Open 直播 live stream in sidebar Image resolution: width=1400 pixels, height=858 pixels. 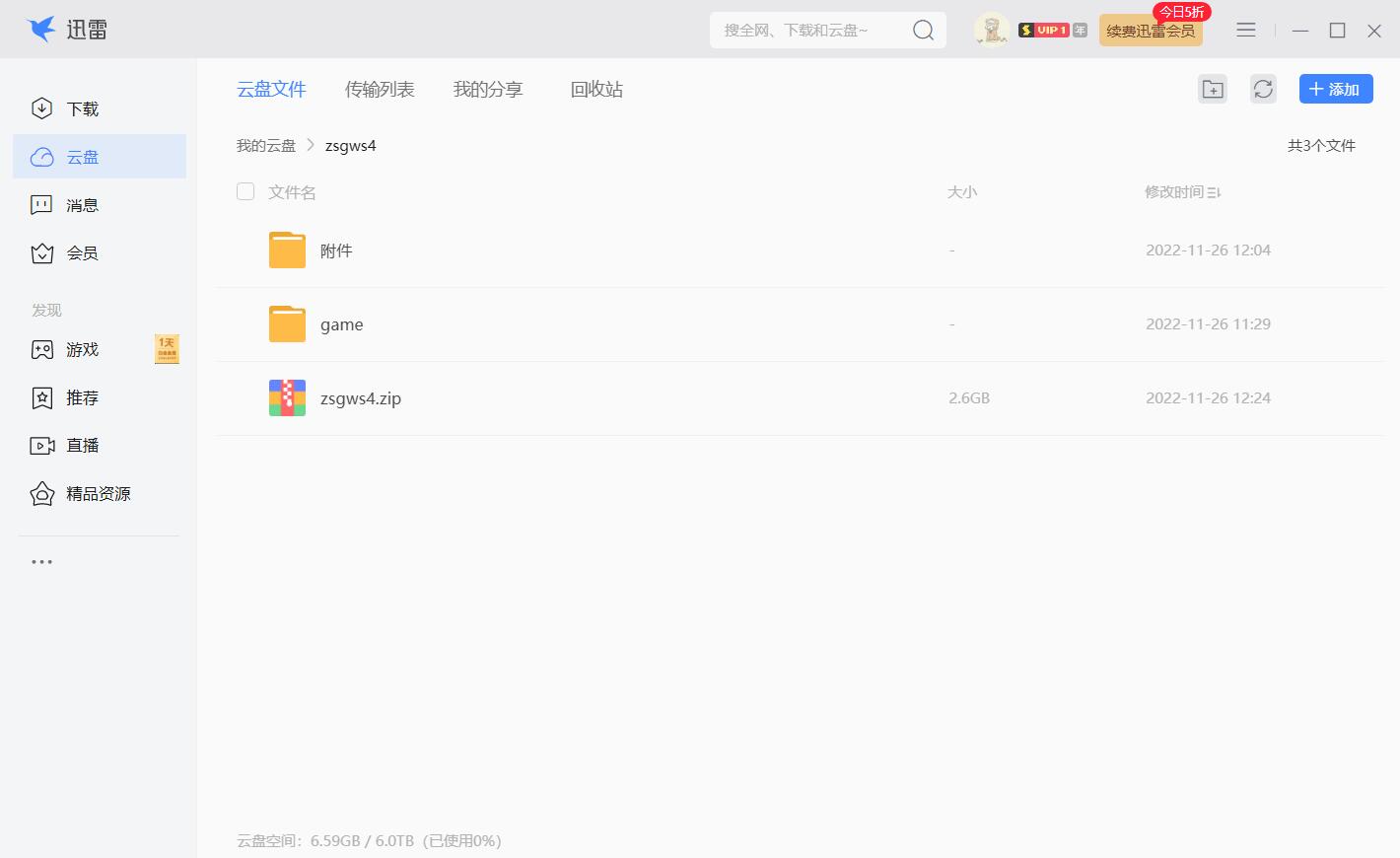(x=83, y=446)
